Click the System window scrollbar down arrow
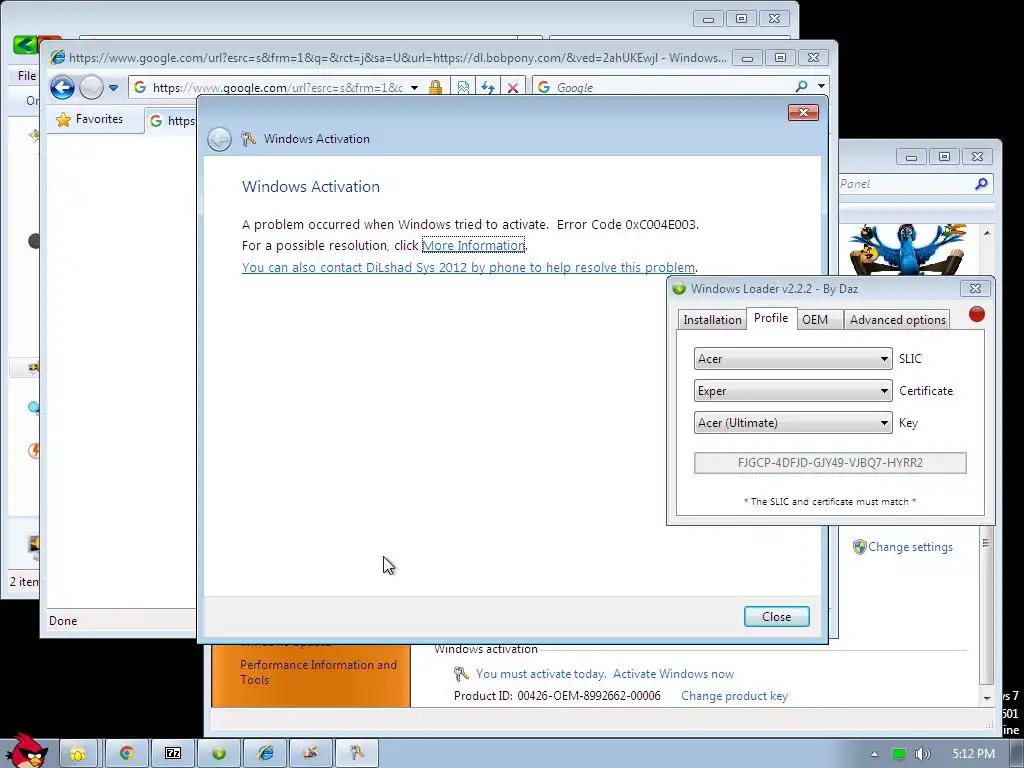Viewport: 1024px width, 768px height. [987, 697]
